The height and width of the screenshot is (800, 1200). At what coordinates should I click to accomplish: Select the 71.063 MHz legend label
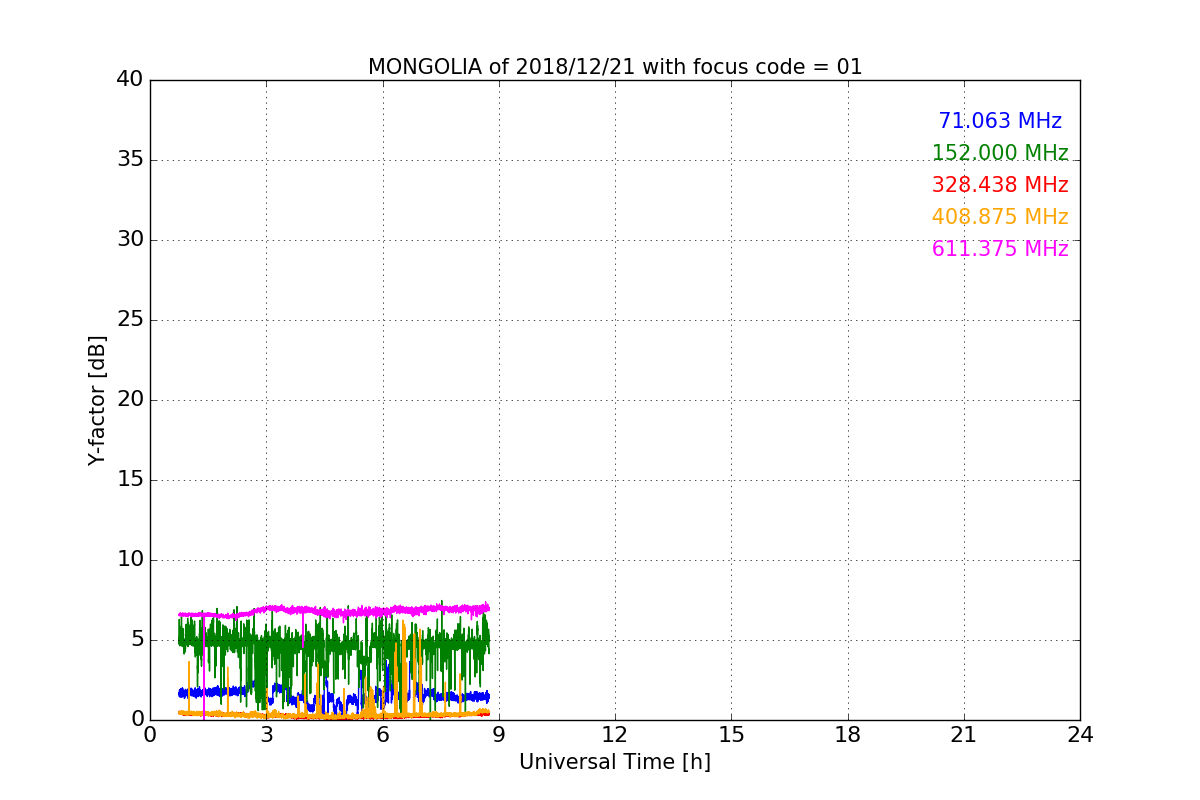pyautogui.click(x=1000, y=121)
